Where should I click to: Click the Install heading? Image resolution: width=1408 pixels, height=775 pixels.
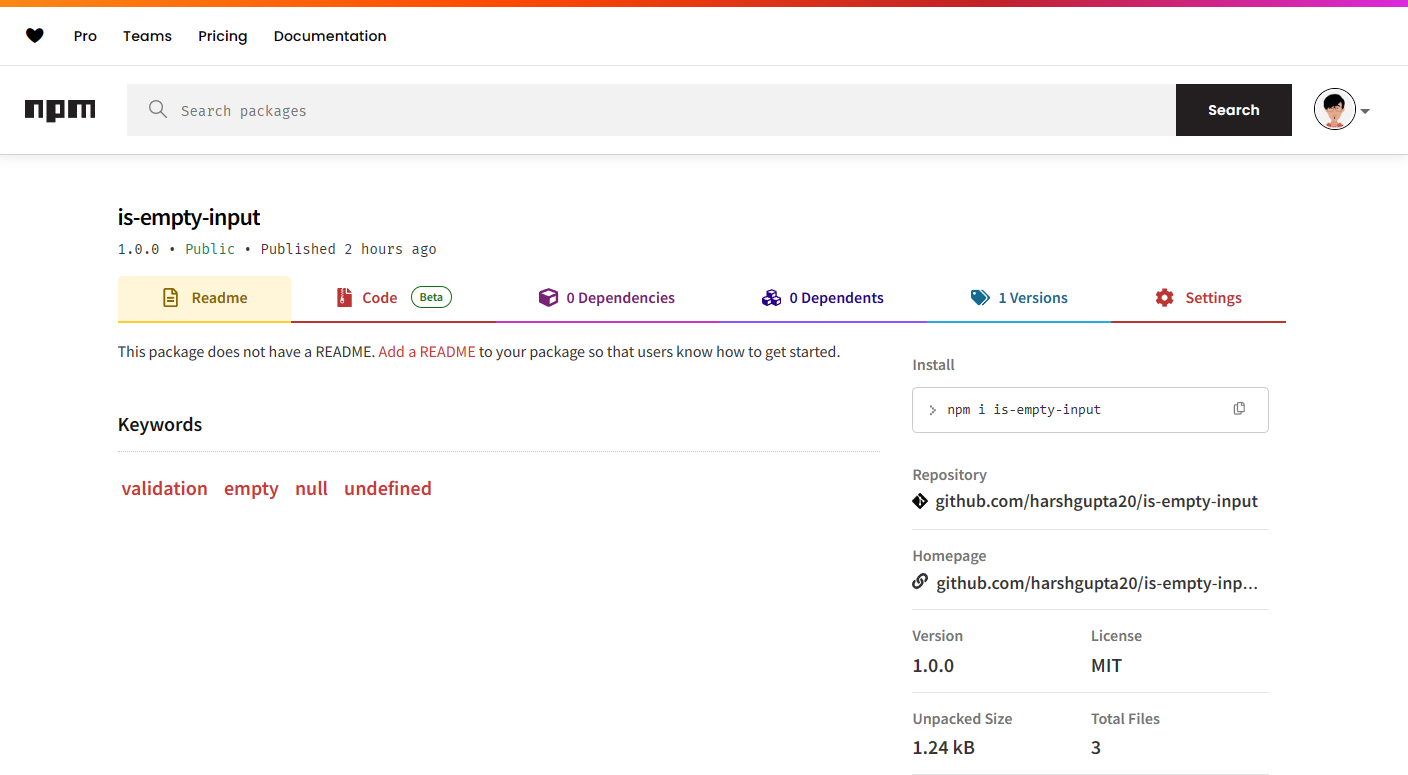coord(933,365)
